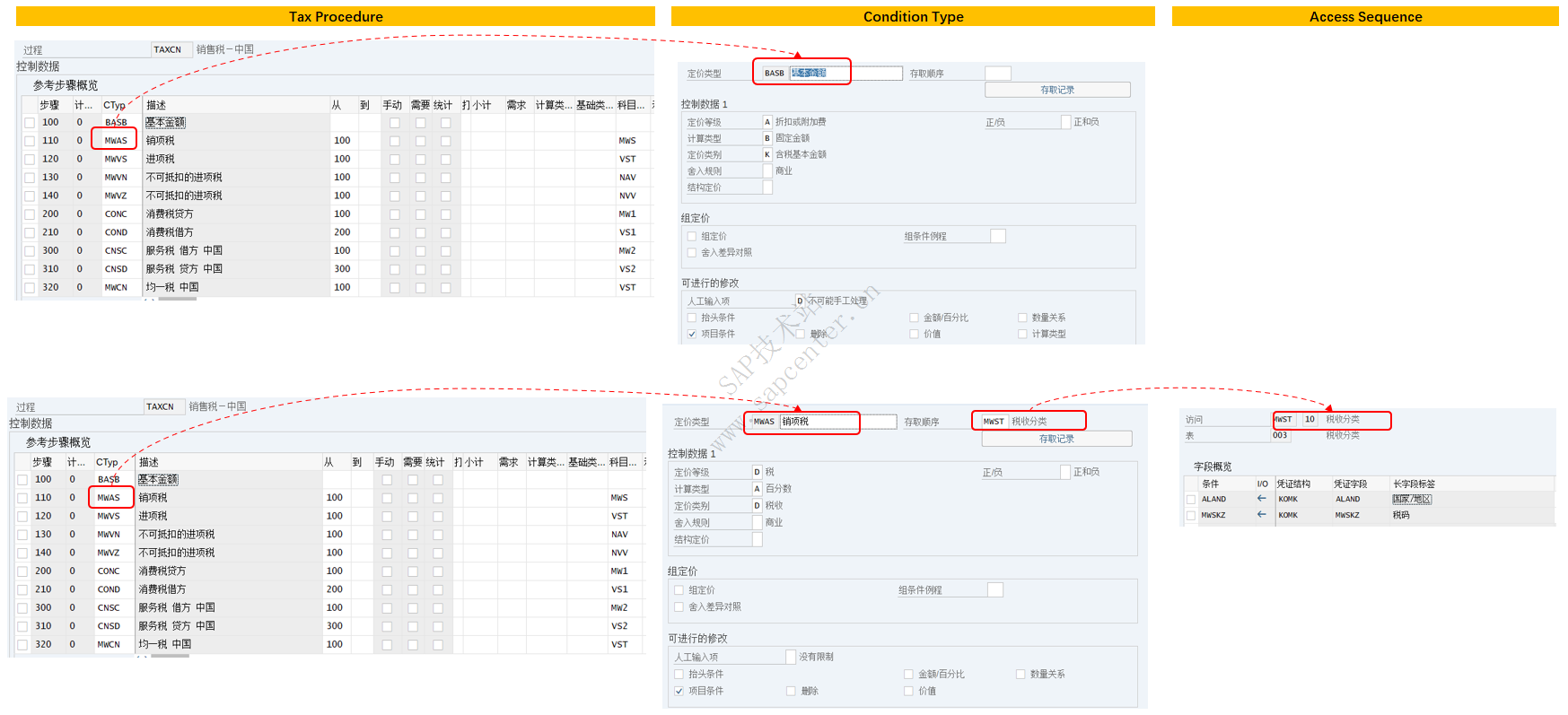Click 存取记录 button in the BASB condition panel
The image size is (1568, 715).
[x=1057, y=90]
